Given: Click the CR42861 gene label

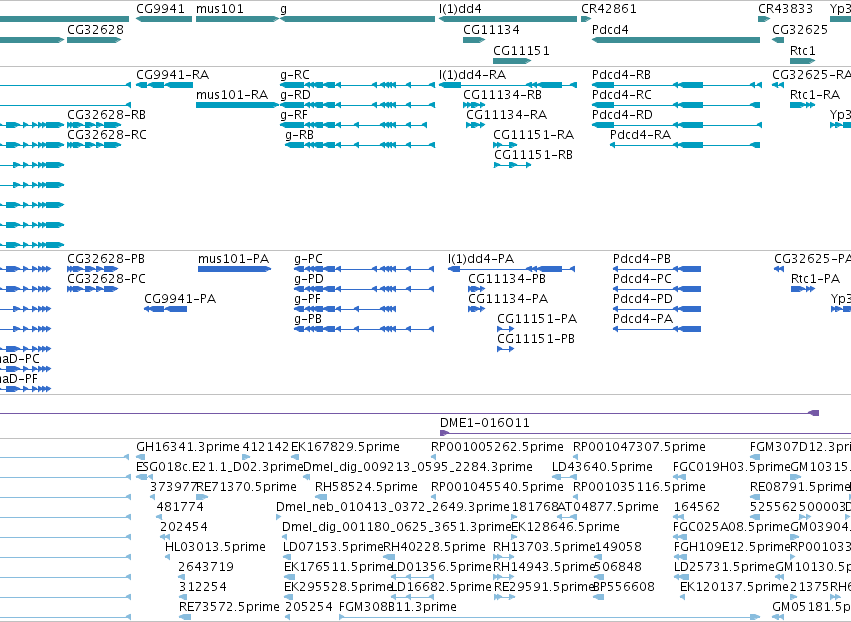Looking at the screenshot, I should point(609,9).
